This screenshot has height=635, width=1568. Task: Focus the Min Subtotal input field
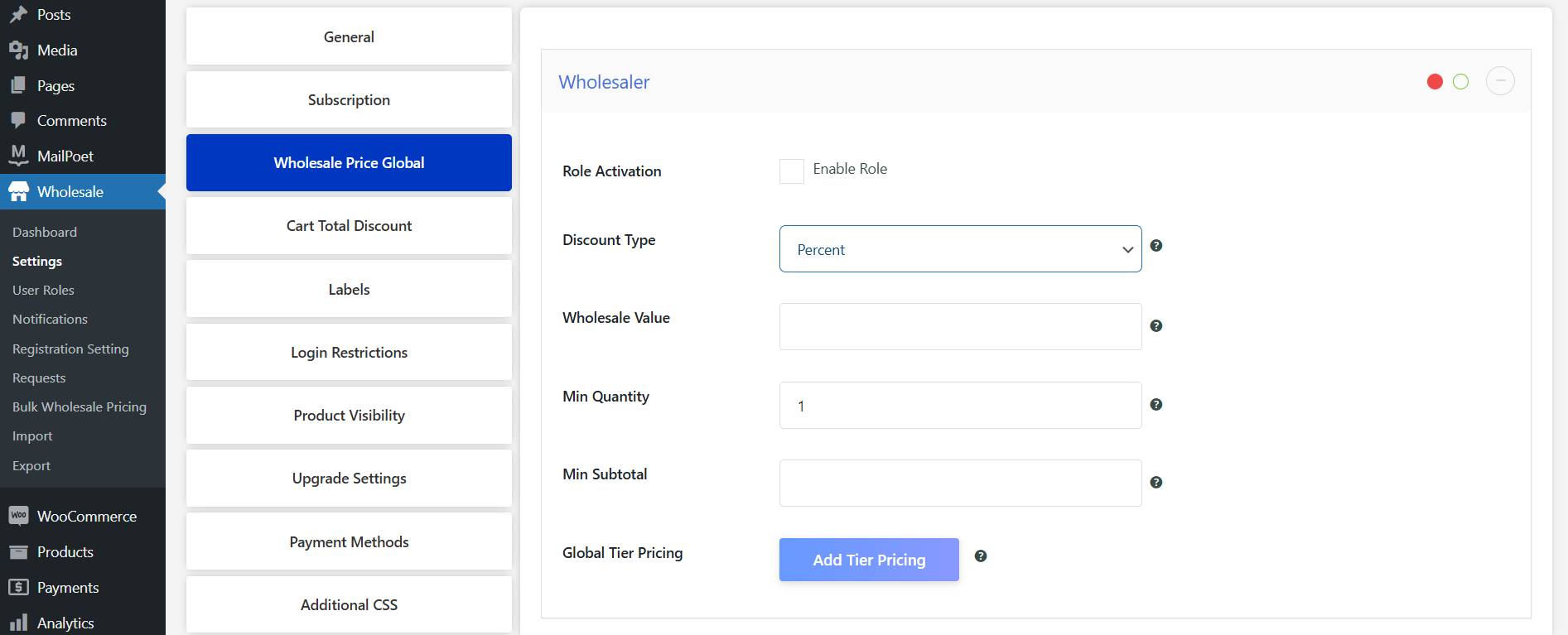pos(961,483)
